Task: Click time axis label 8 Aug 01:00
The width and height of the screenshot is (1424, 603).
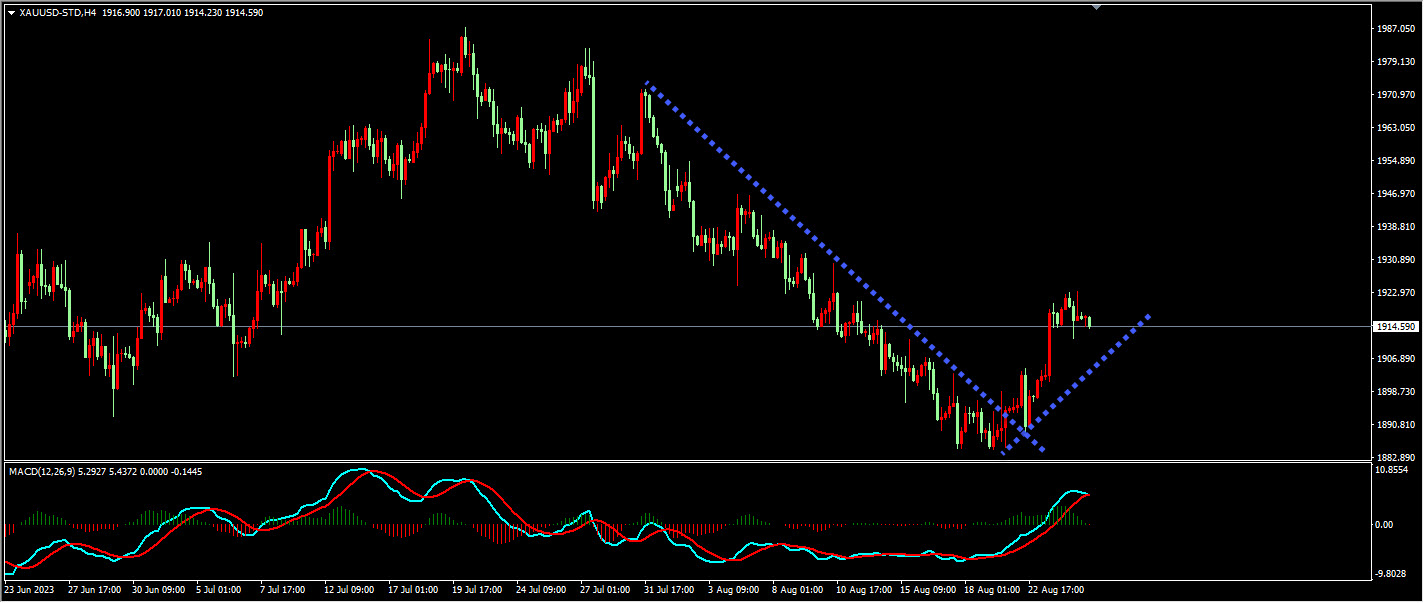Action: pyautogui.click(x=799, y=590)
